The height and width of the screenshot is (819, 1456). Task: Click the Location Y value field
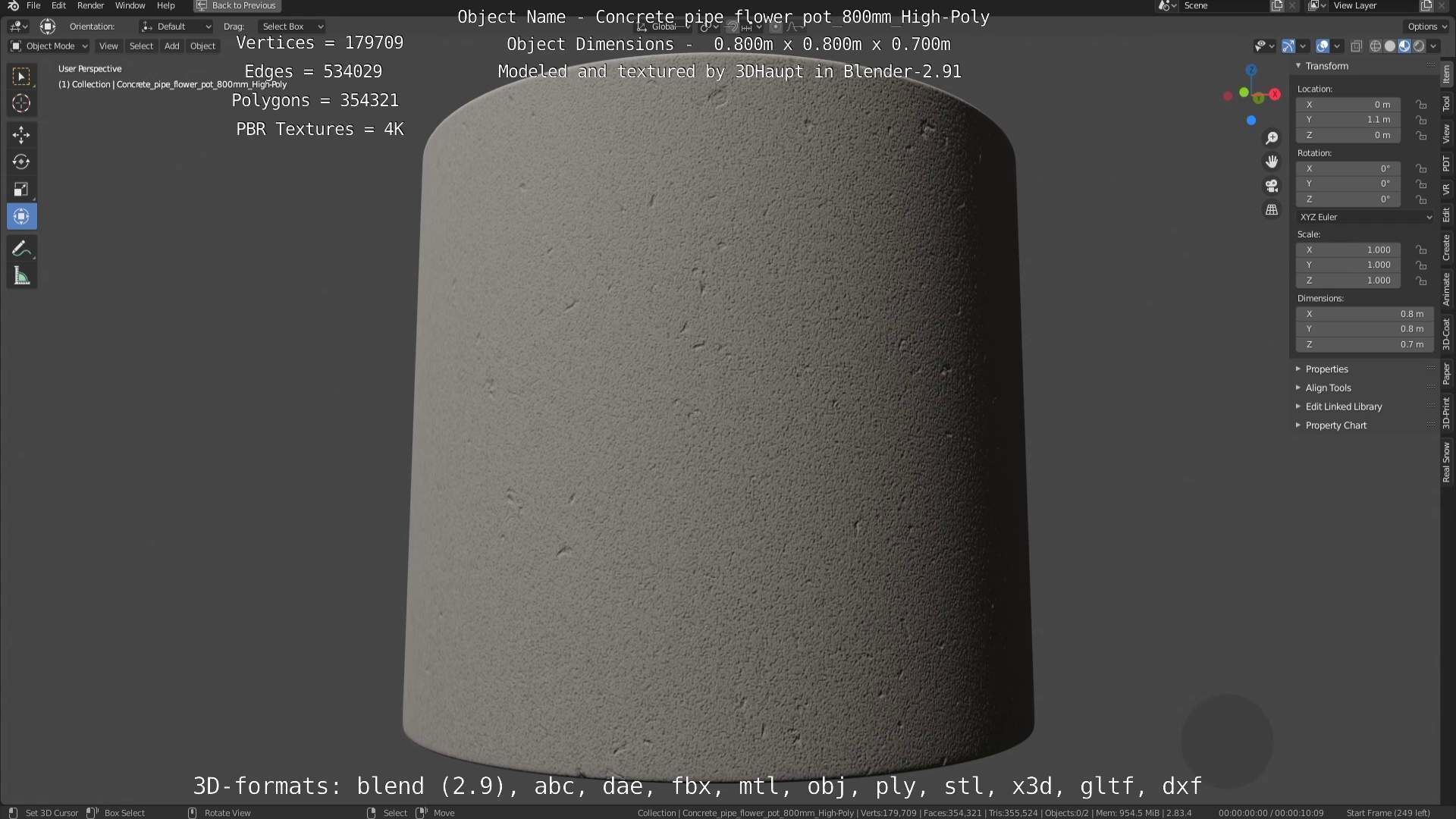pyautogui.click(x=1348, y=120)
